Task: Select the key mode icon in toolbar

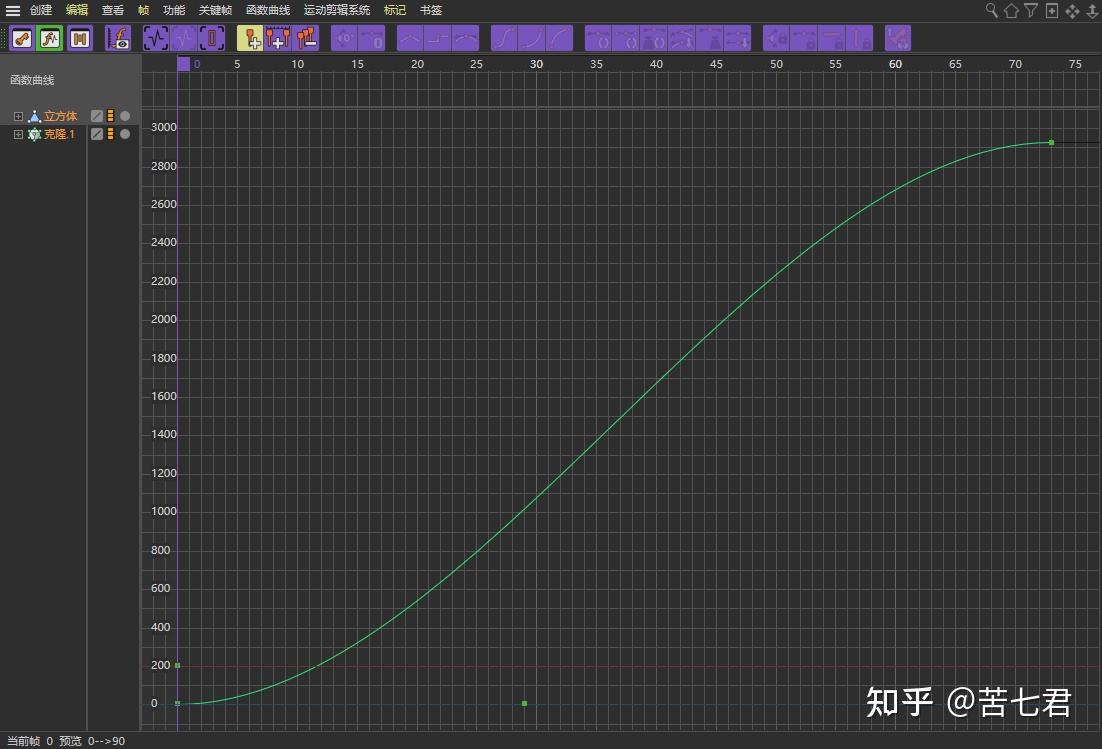Action: coord(21,38)
